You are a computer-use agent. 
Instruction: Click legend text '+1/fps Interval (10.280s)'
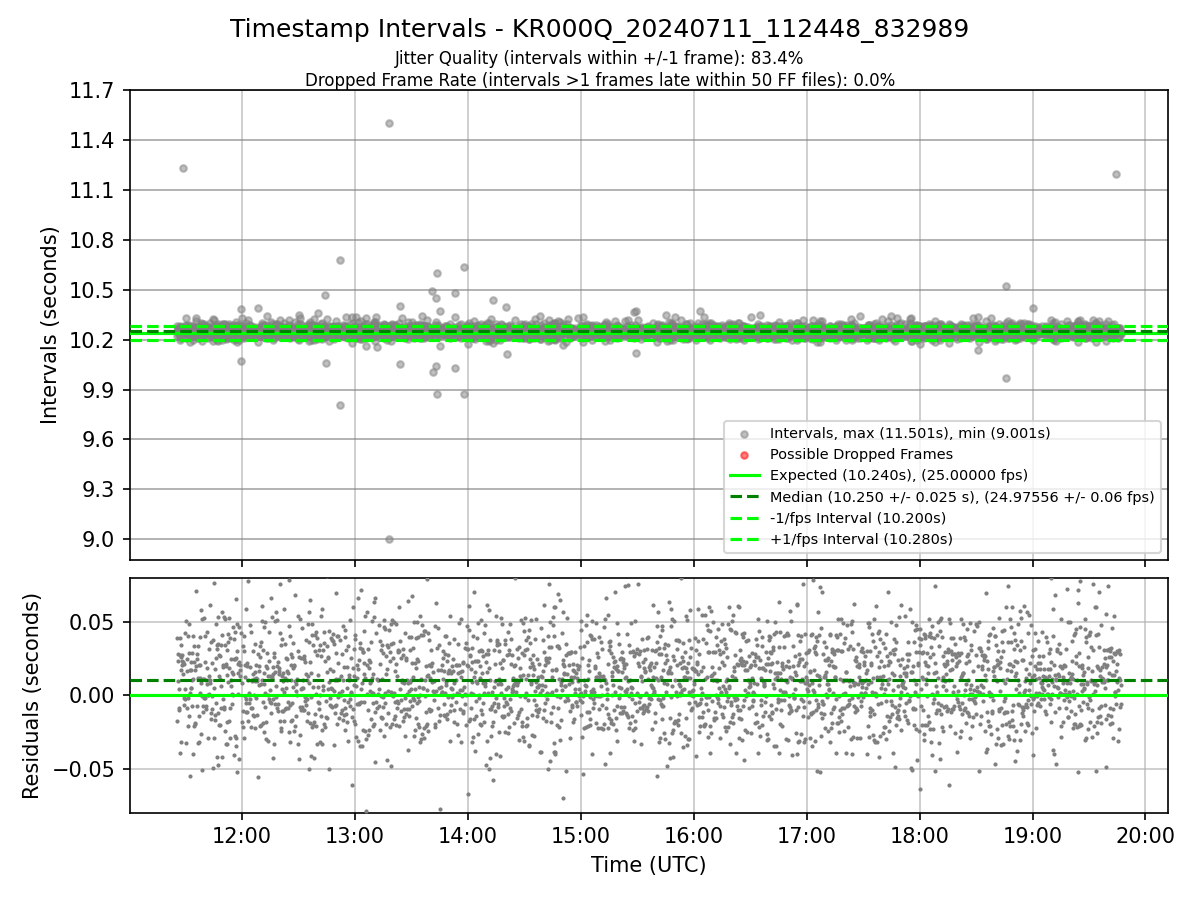click(x=861, y=539)
